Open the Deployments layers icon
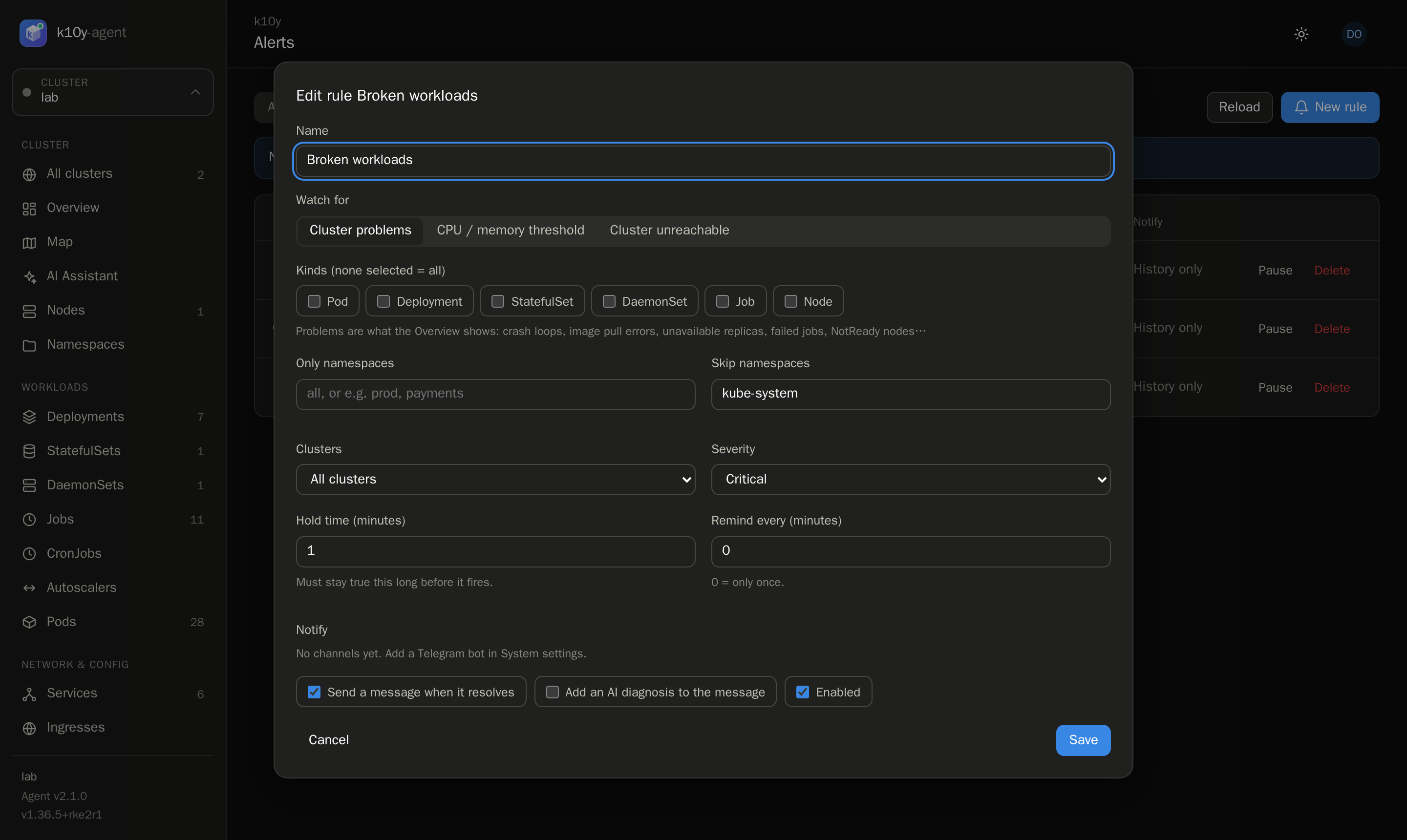Viewport: 1407px width, 840px height. click(29, 417)
